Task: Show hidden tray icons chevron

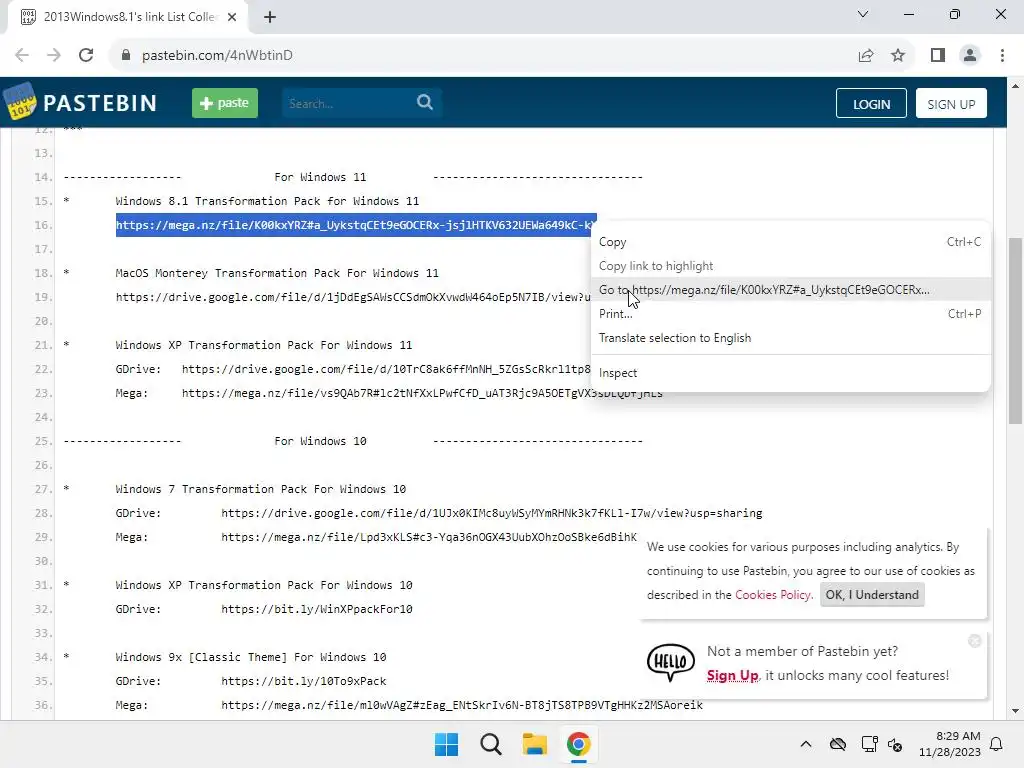Action: point(806,744)
